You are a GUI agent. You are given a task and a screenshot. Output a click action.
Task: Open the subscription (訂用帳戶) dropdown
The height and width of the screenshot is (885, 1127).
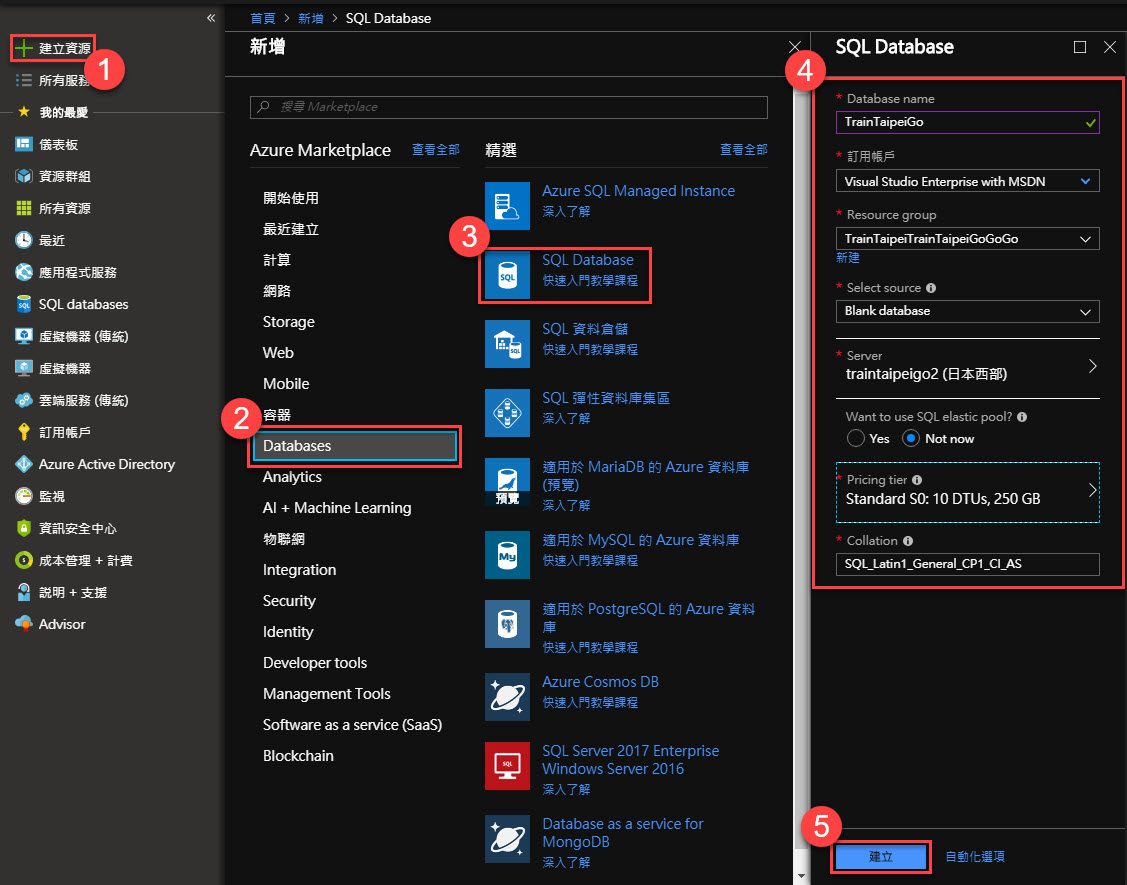click(x=967, y=181)
